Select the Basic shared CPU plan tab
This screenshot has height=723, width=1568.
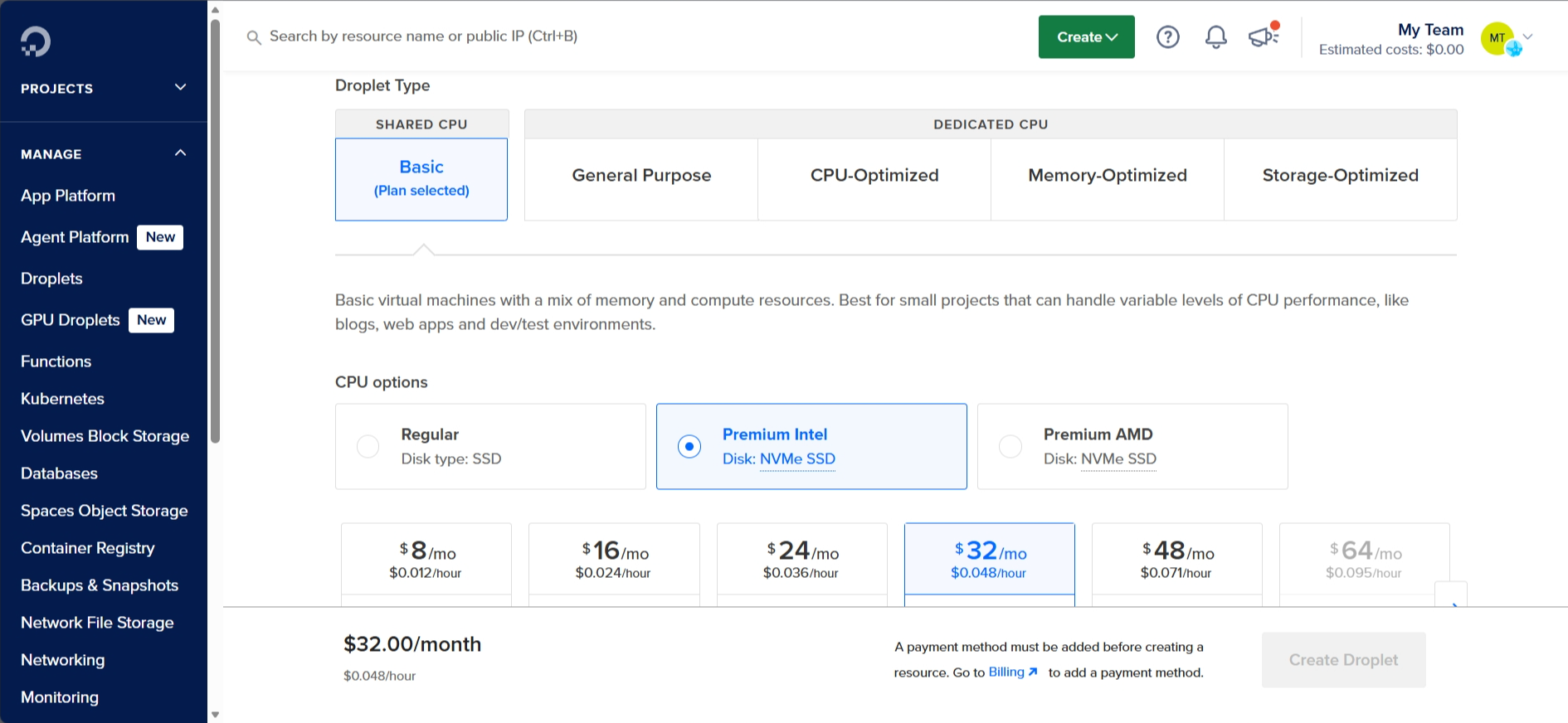tap(421, 179)
